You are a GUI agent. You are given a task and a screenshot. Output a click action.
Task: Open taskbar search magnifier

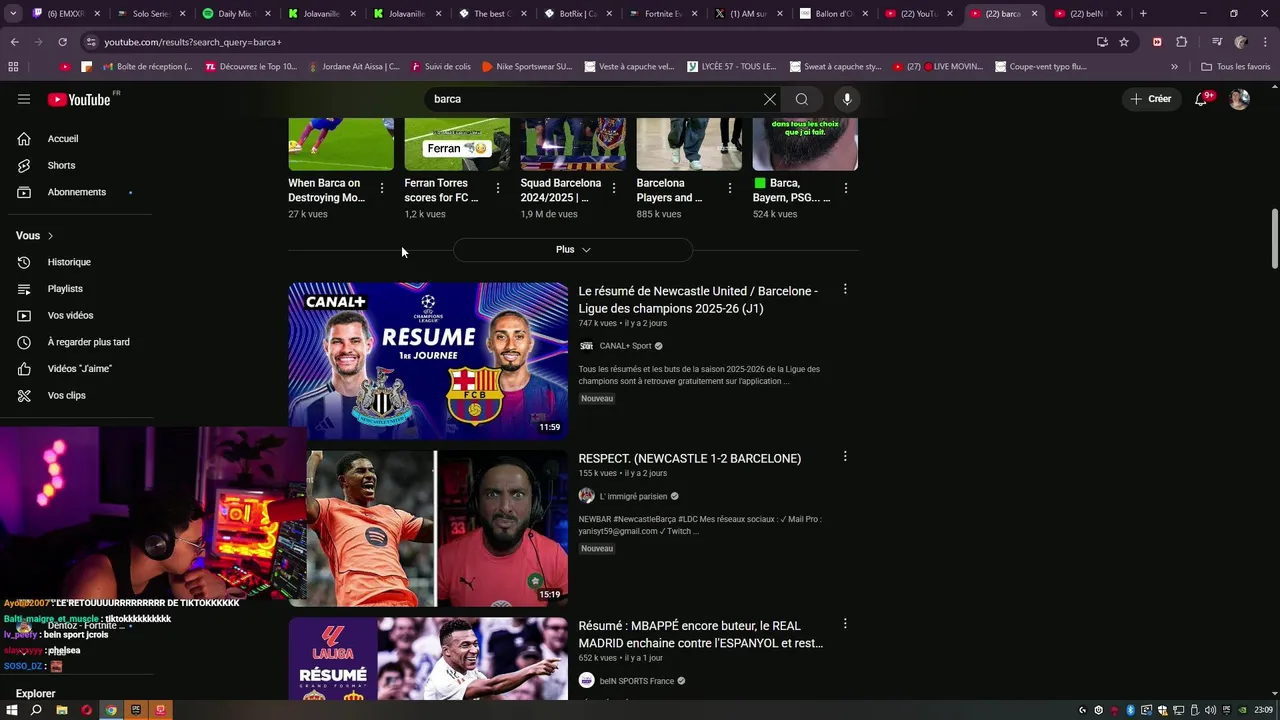click(x=37, y=710)
